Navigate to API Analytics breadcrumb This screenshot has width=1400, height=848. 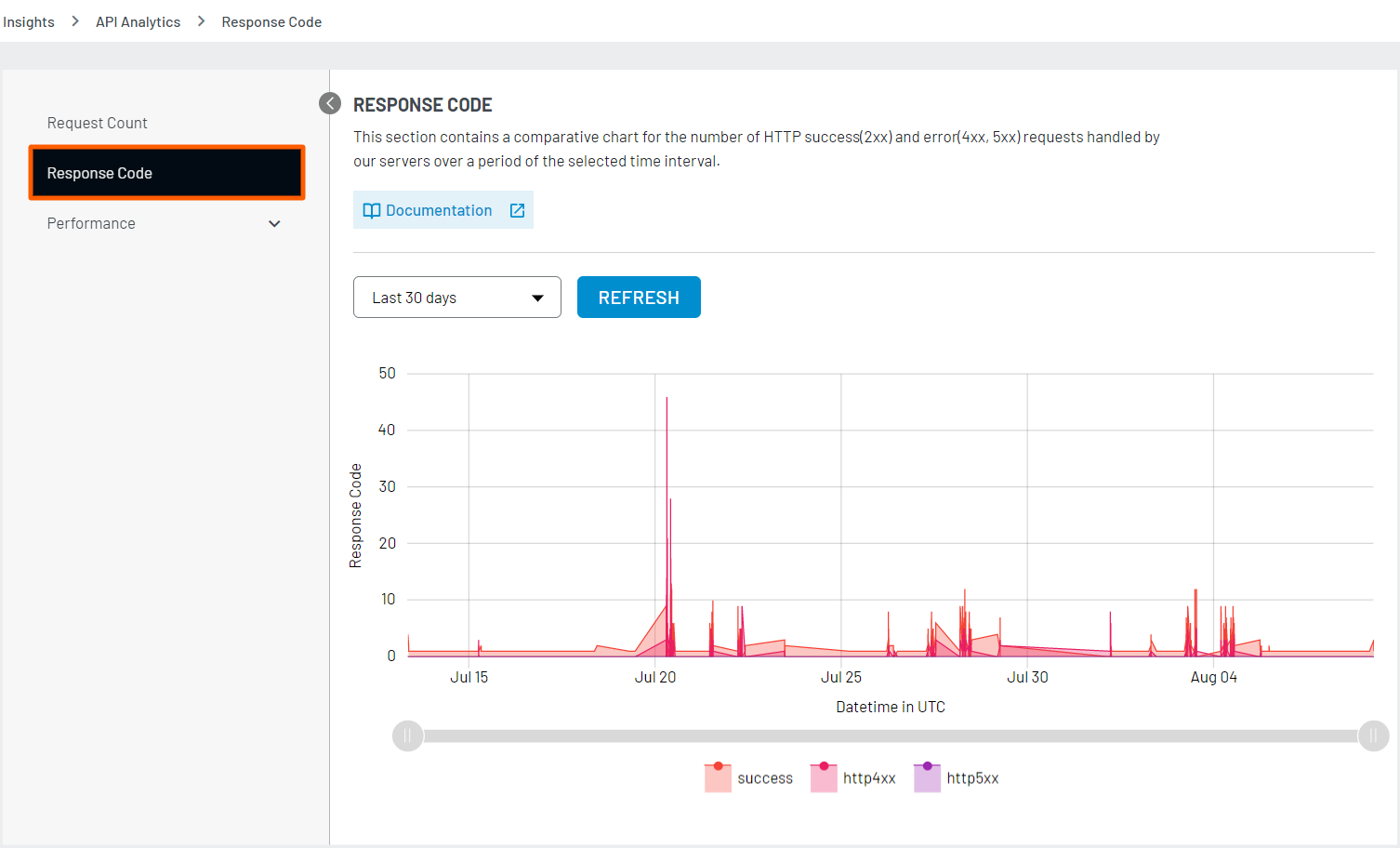pos(138,22)
